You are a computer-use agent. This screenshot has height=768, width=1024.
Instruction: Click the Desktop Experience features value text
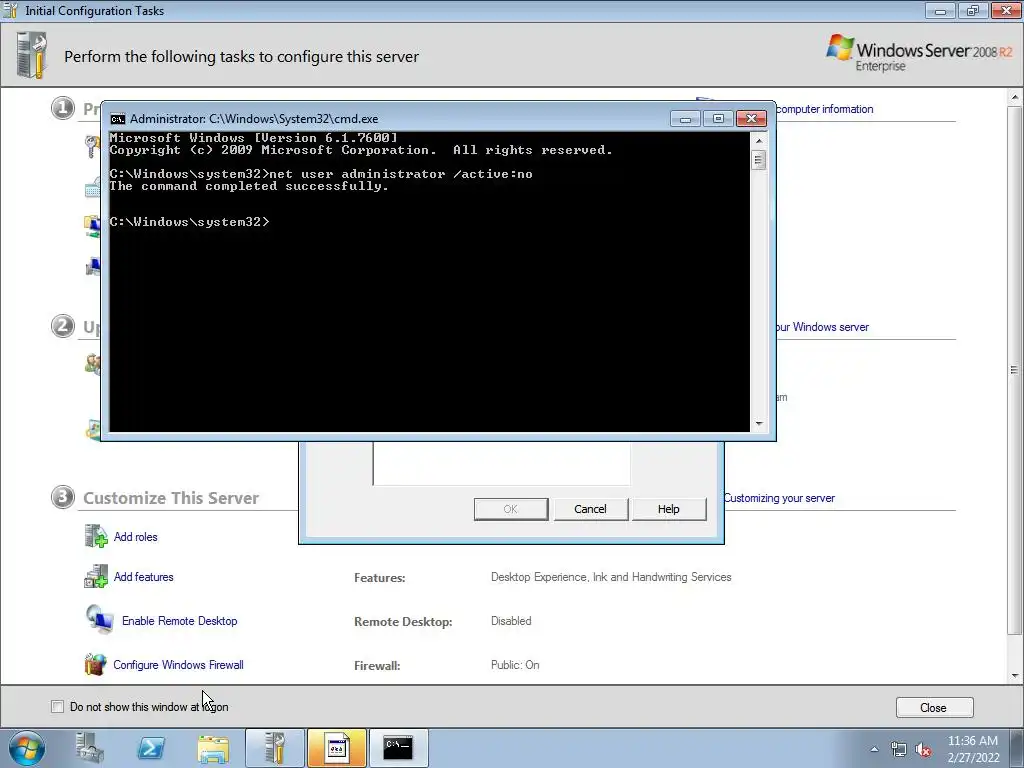pos(611,577)
